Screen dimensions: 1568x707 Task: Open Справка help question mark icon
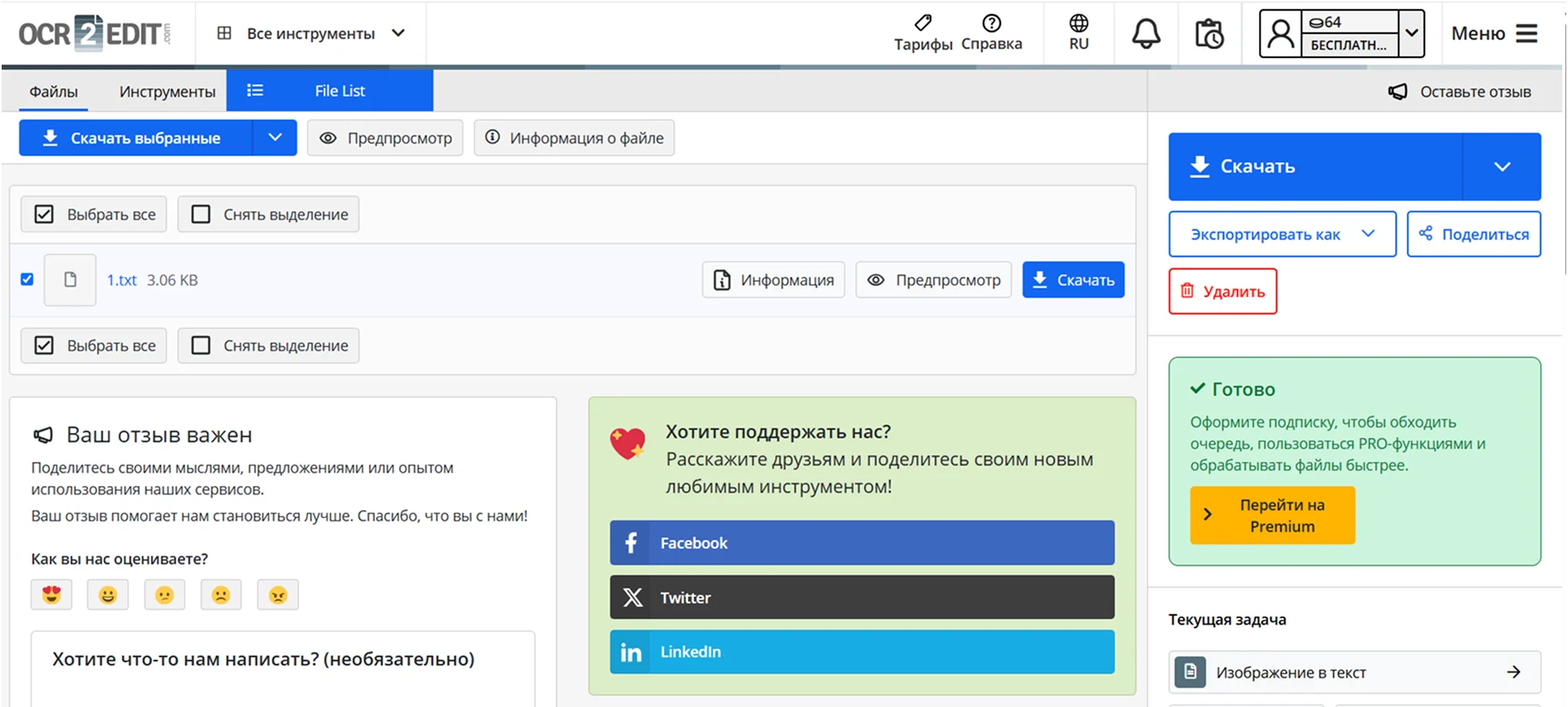(991, 23)
